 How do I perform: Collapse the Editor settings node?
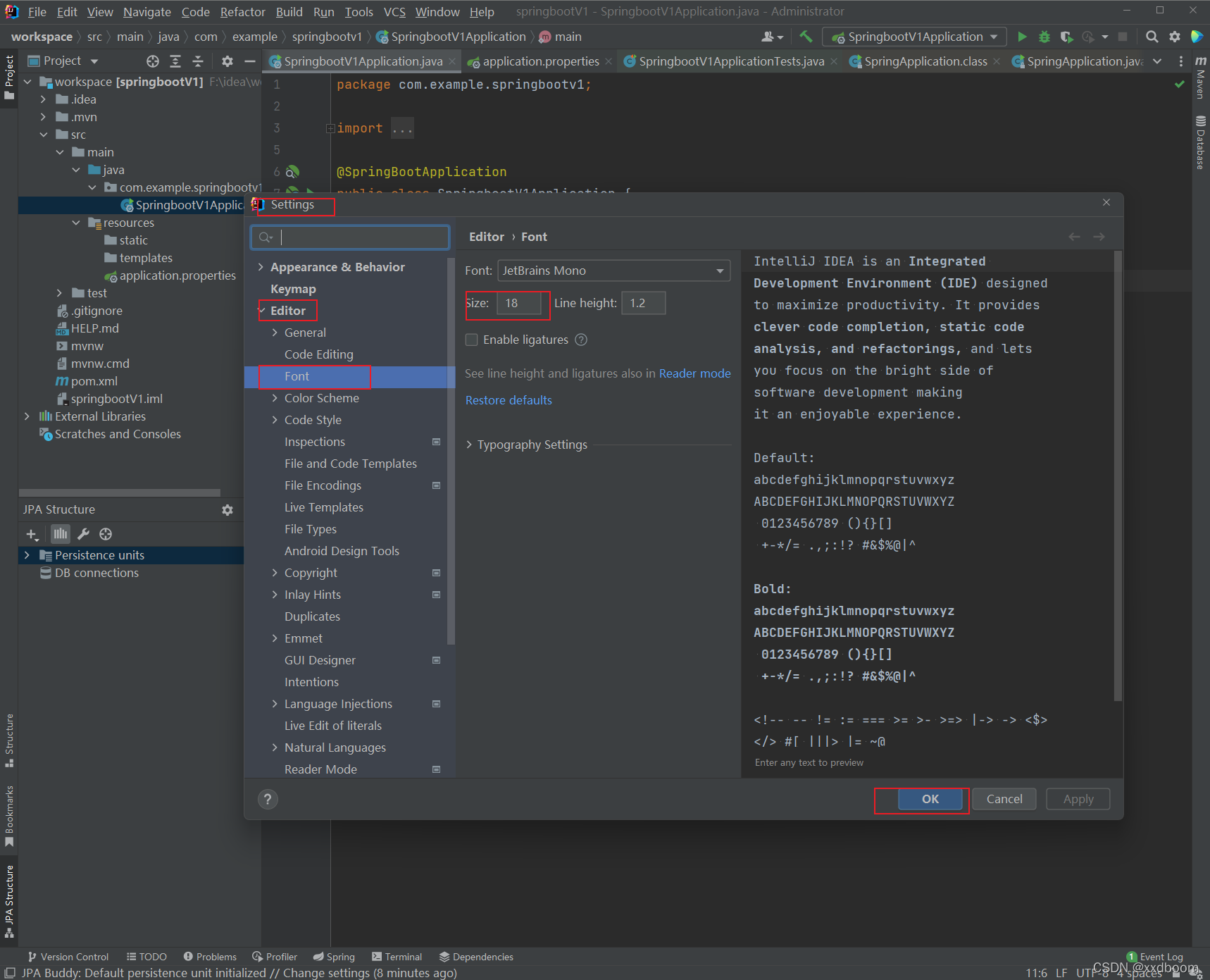point(261,311)
